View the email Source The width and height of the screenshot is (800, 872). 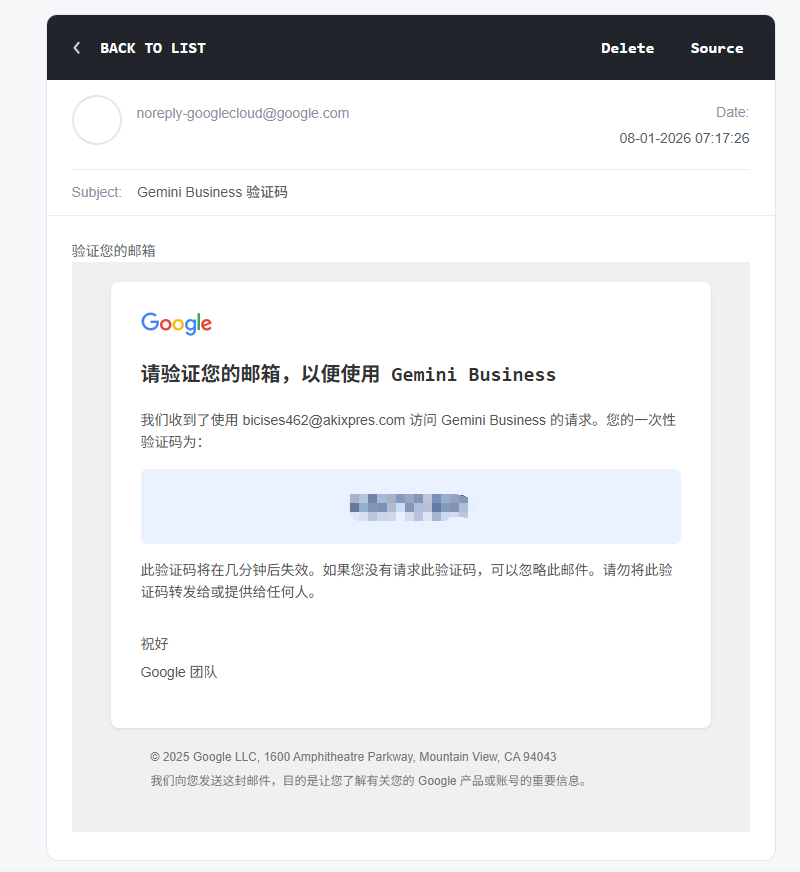716,48
